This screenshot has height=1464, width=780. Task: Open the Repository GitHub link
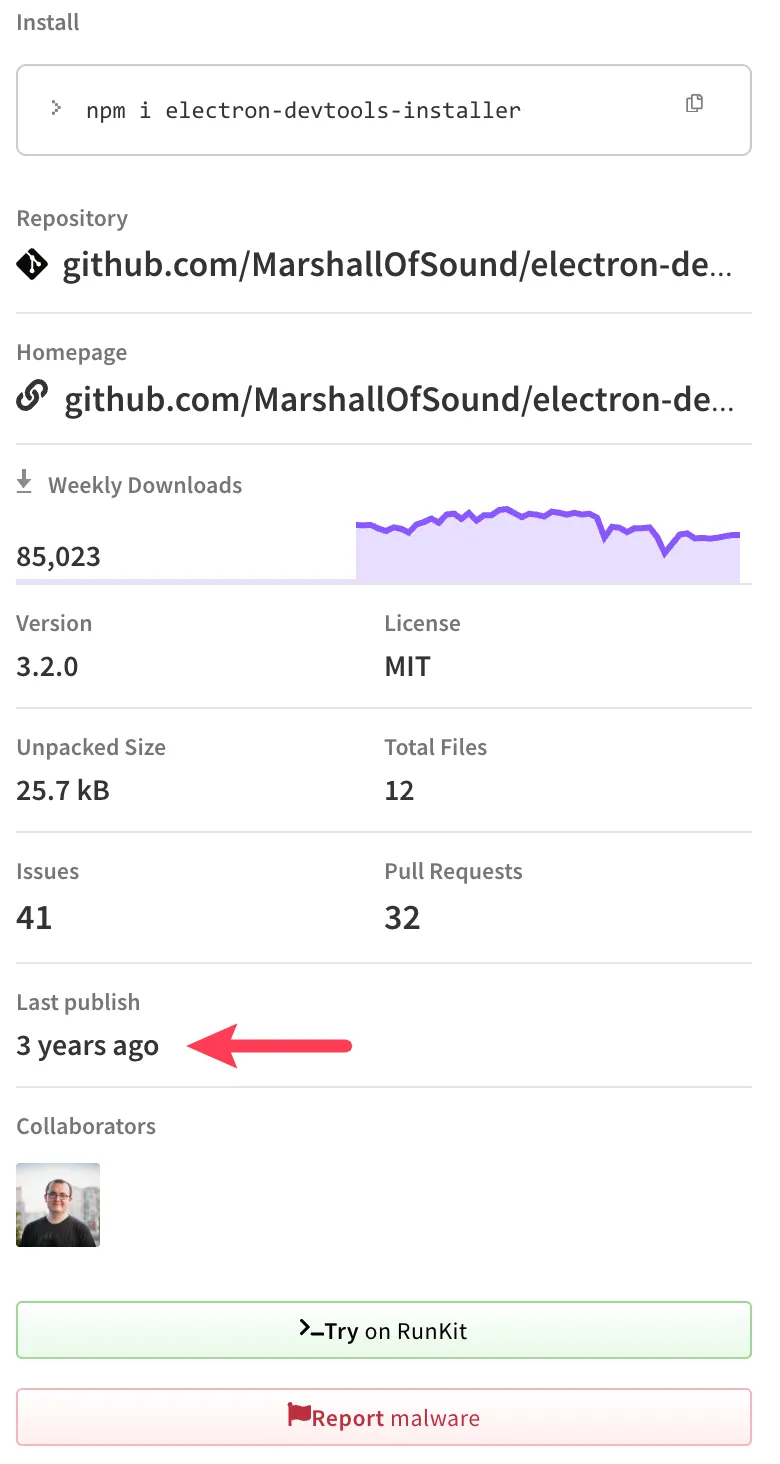pyautogui.click(x=397, y=265)
